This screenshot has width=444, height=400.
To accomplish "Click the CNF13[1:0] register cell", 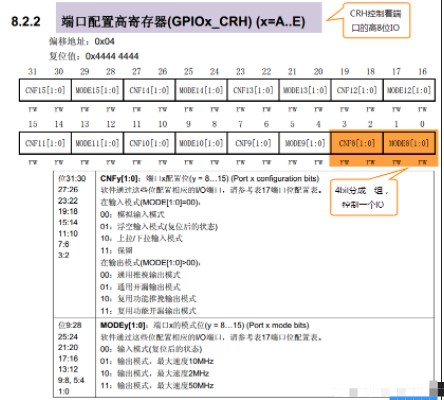I will (253, 90).
